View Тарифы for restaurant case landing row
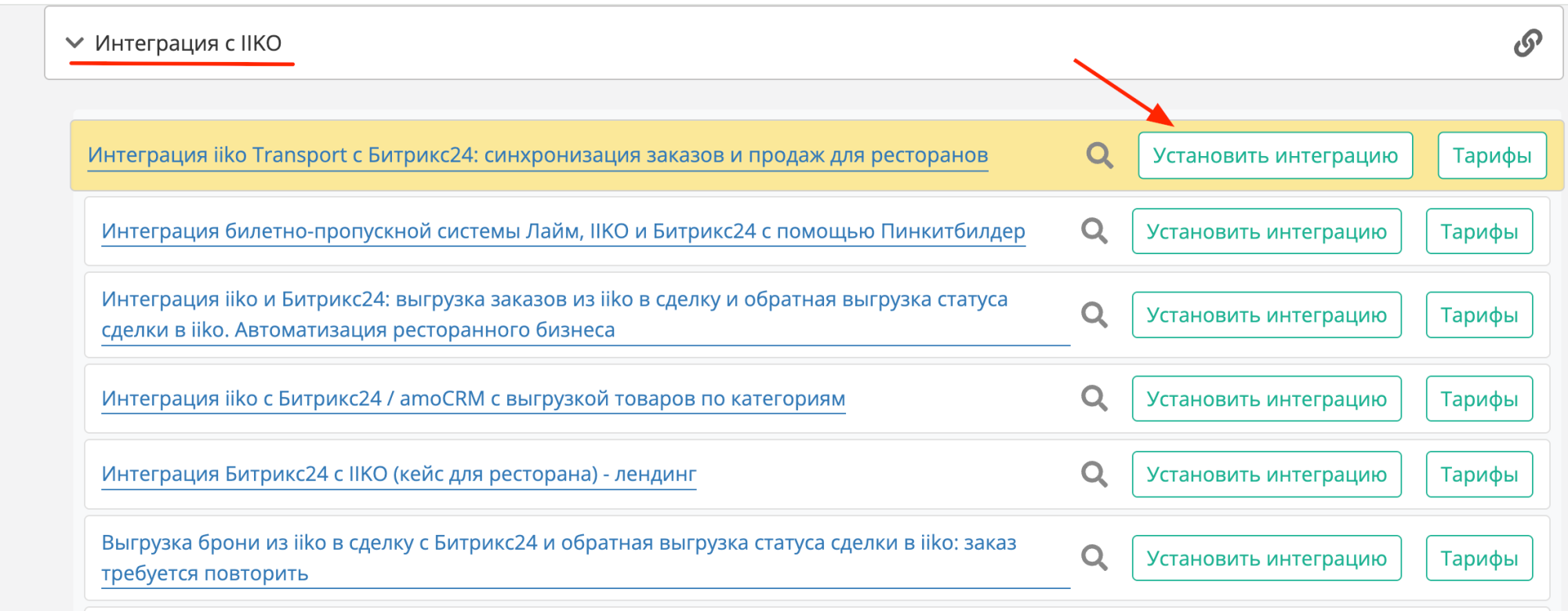1568x611 pixels. click(1479, 475)
